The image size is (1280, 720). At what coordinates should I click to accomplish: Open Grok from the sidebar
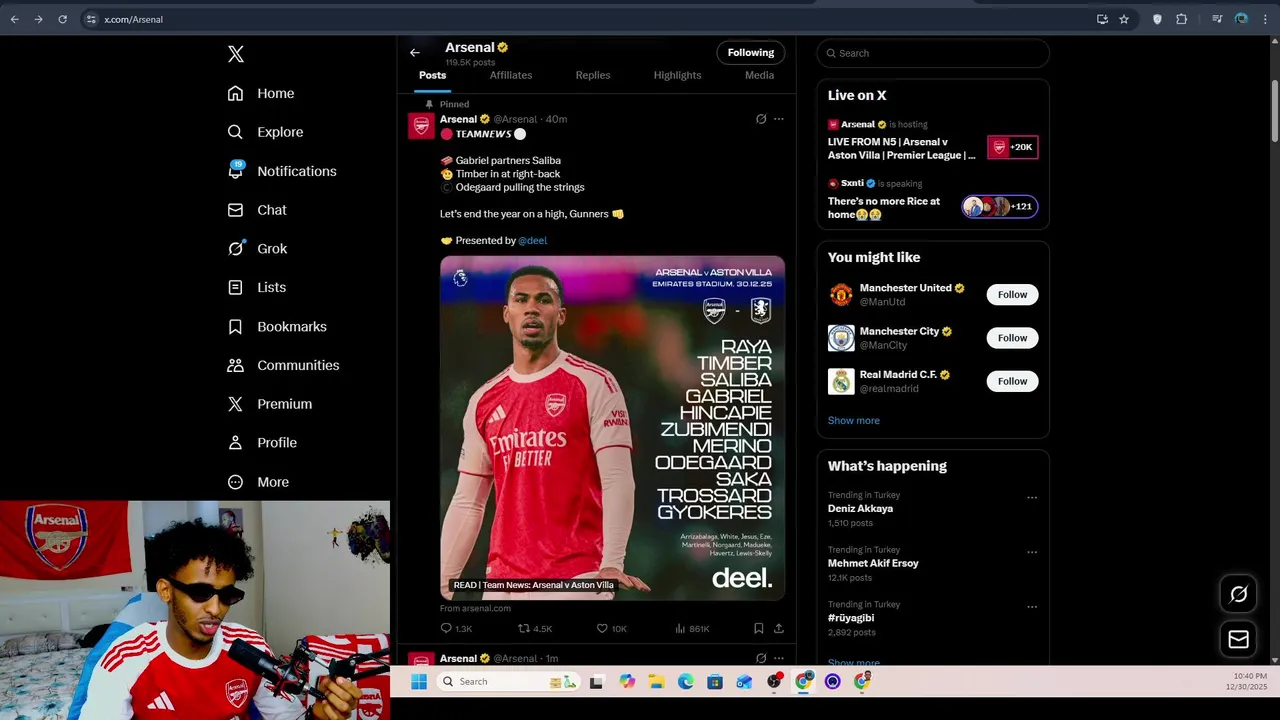point(257,248)
